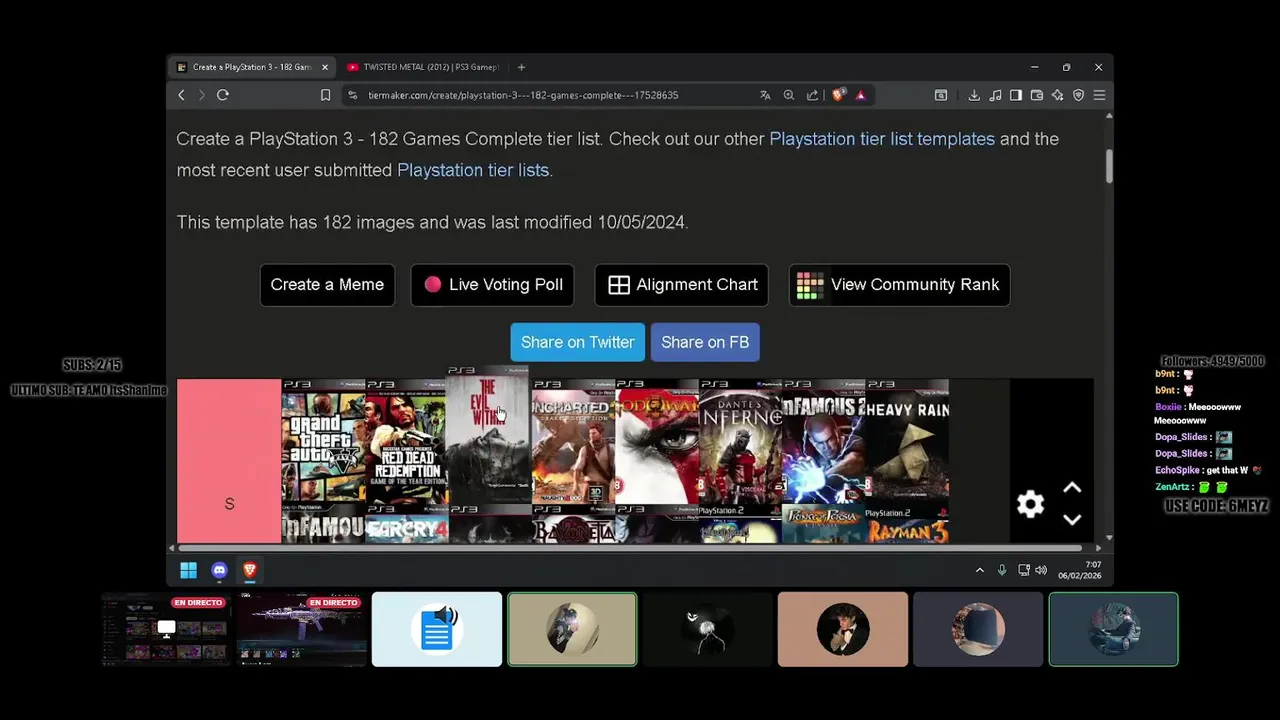
Task: Select the tuxedo avatar participant tile
Action: (x=843, y=629)
